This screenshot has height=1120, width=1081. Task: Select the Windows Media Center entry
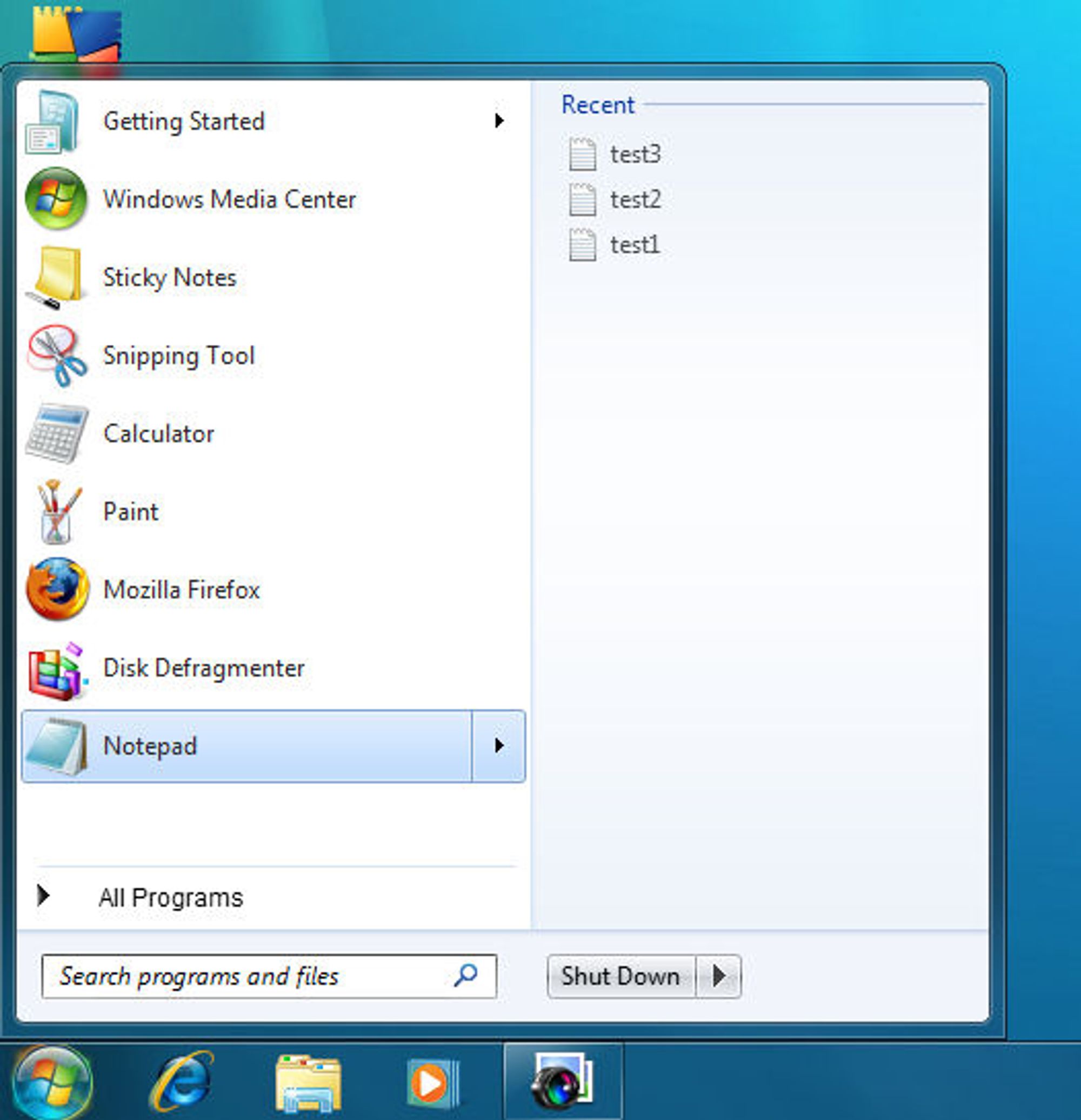point(273,199)
